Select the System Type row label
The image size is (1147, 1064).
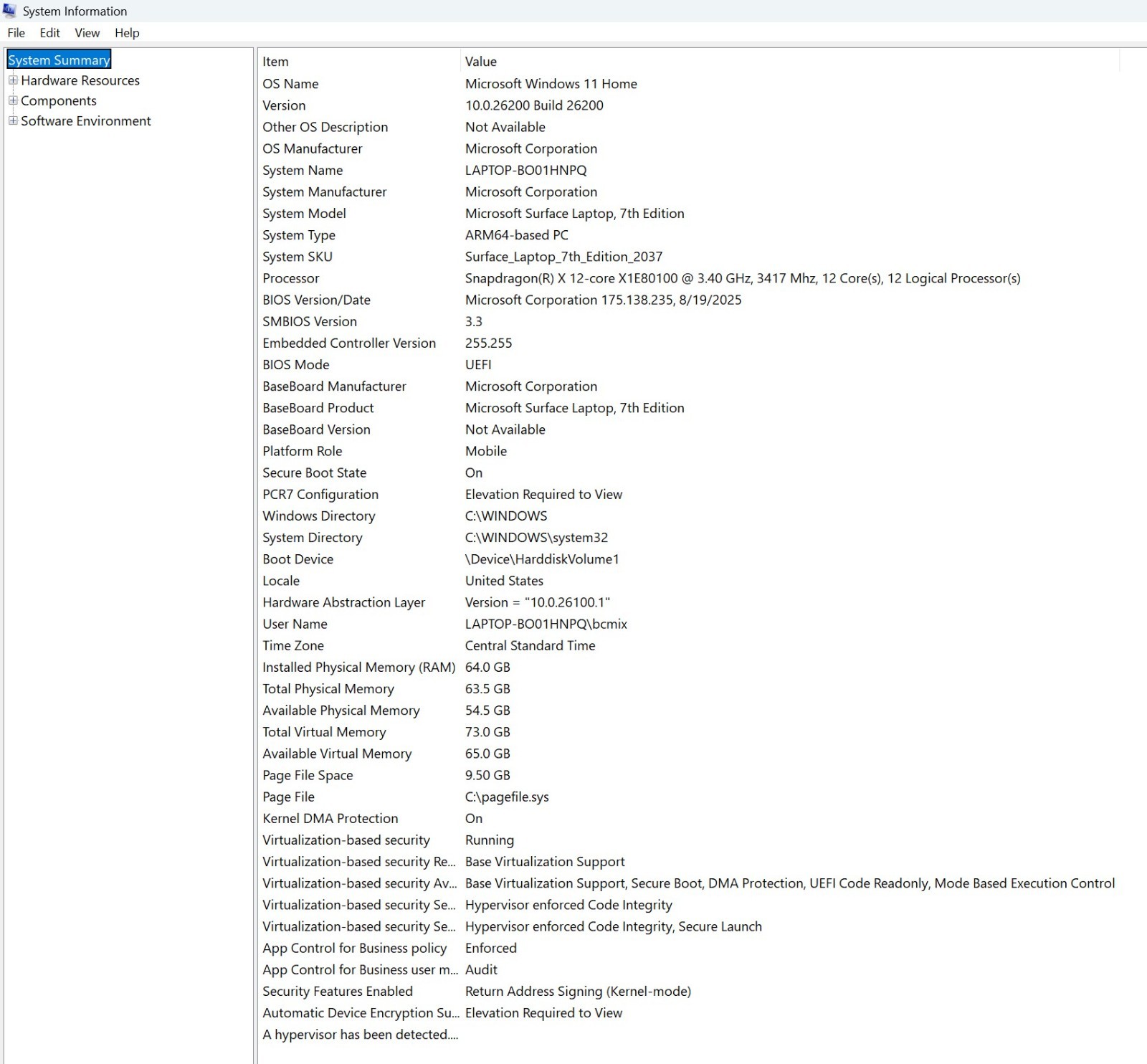tap(299, 235)
